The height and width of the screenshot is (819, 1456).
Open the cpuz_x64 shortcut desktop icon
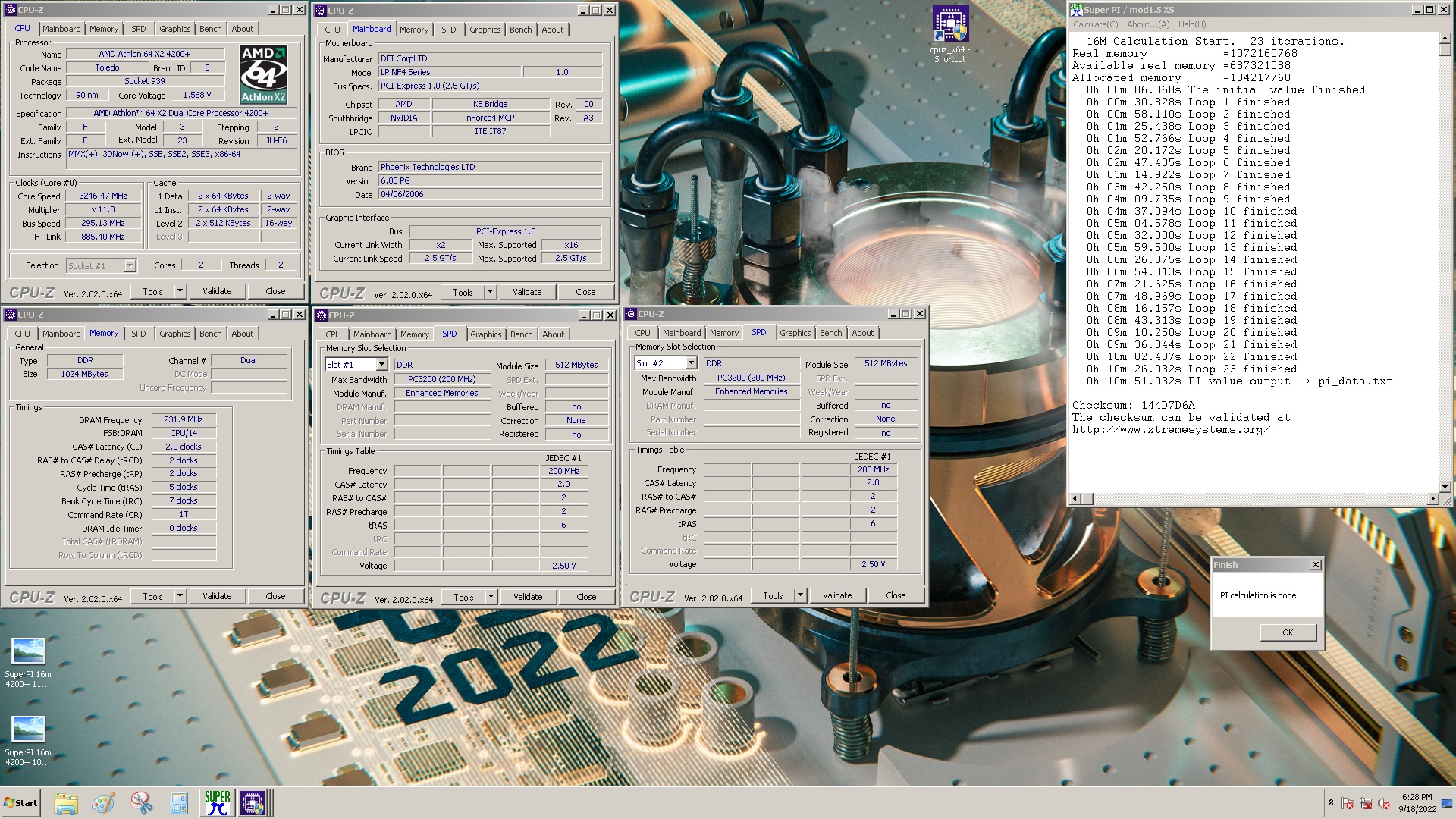(x=949, y=34)
